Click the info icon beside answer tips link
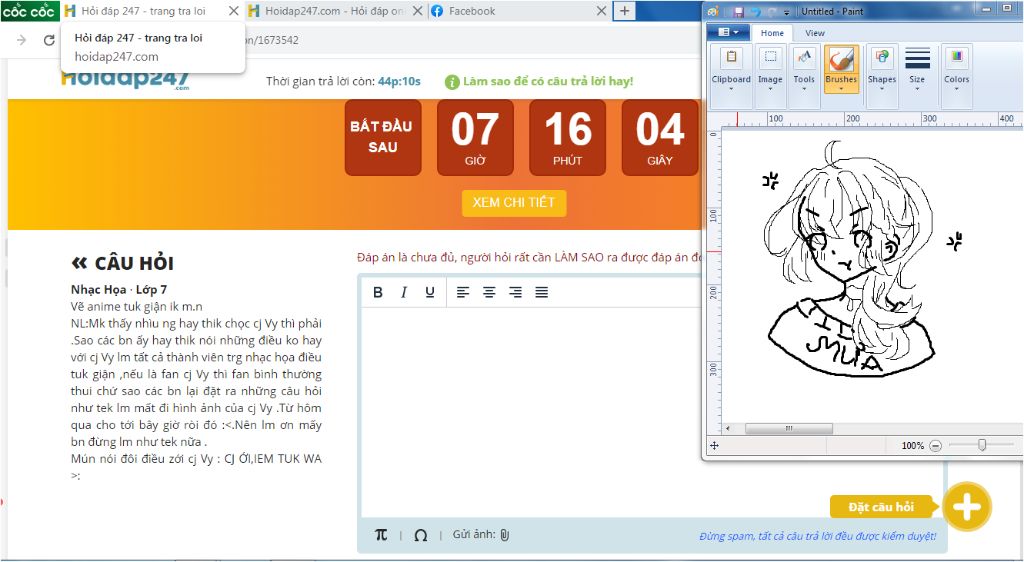1024x562 pixels. pyautogui.click(x=452, y=82)
